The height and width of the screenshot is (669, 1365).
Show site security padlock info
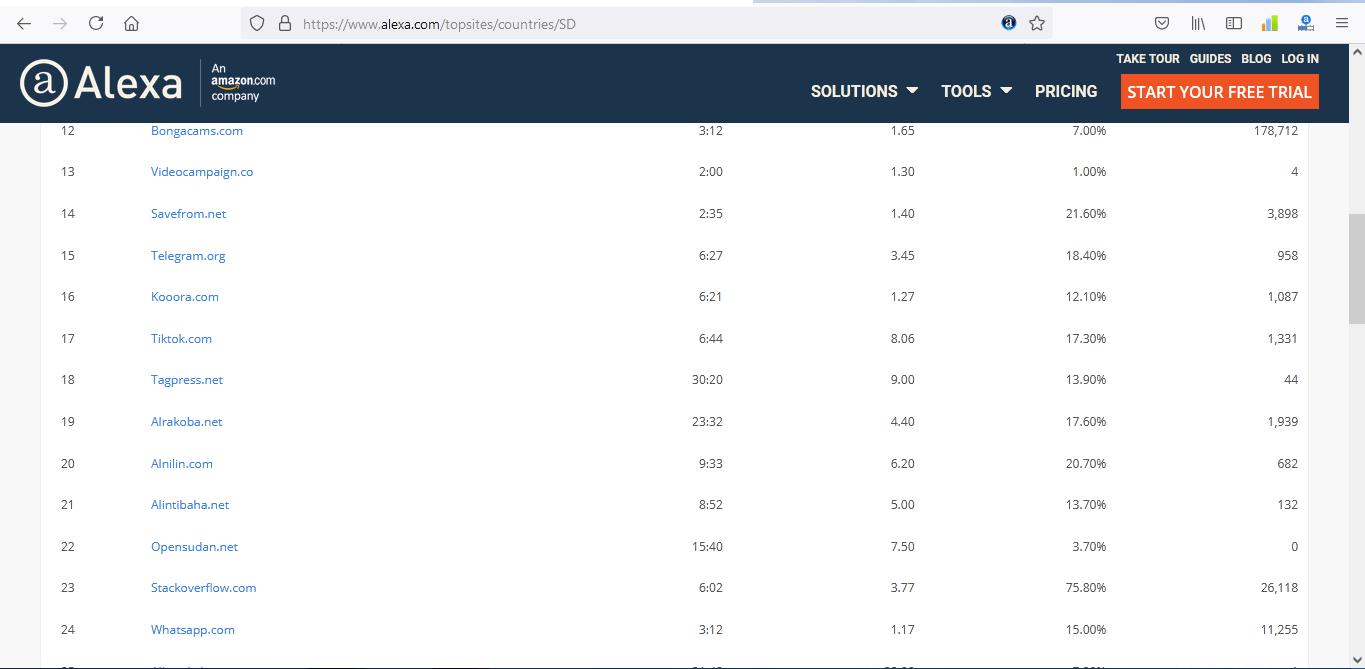284,23
